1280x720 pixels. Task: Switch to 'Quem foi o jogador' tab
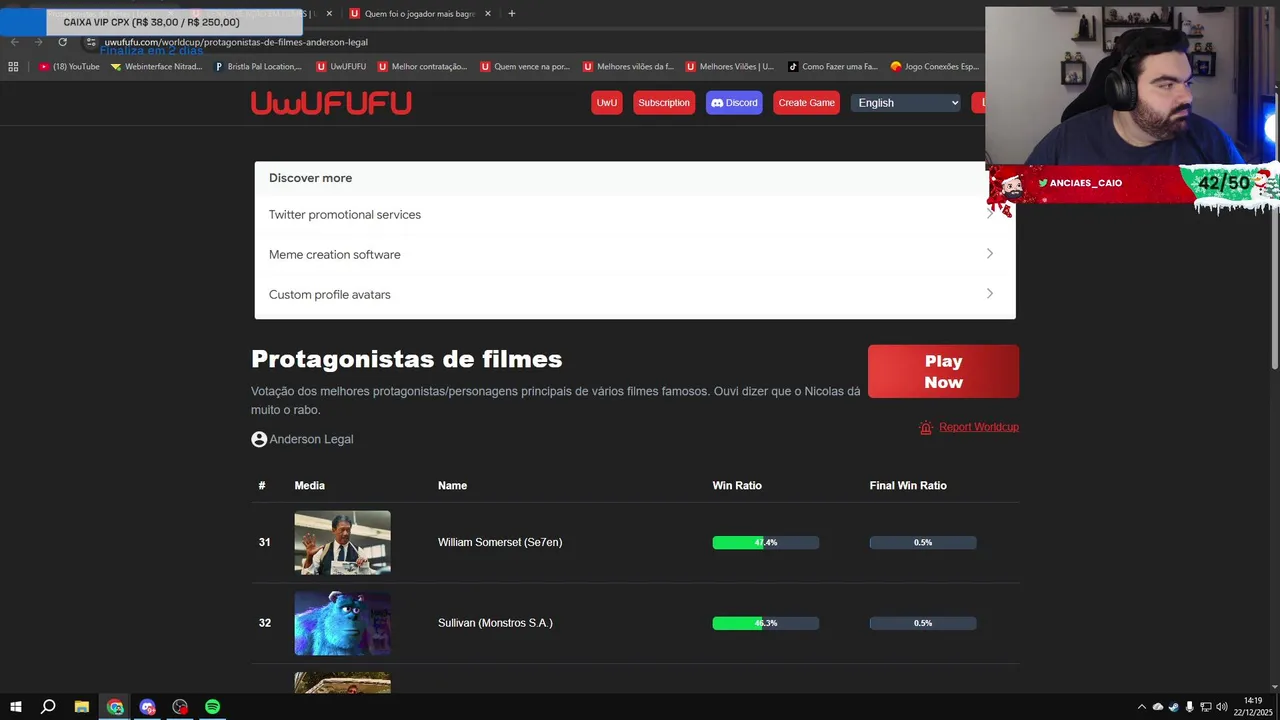point(418,14)
